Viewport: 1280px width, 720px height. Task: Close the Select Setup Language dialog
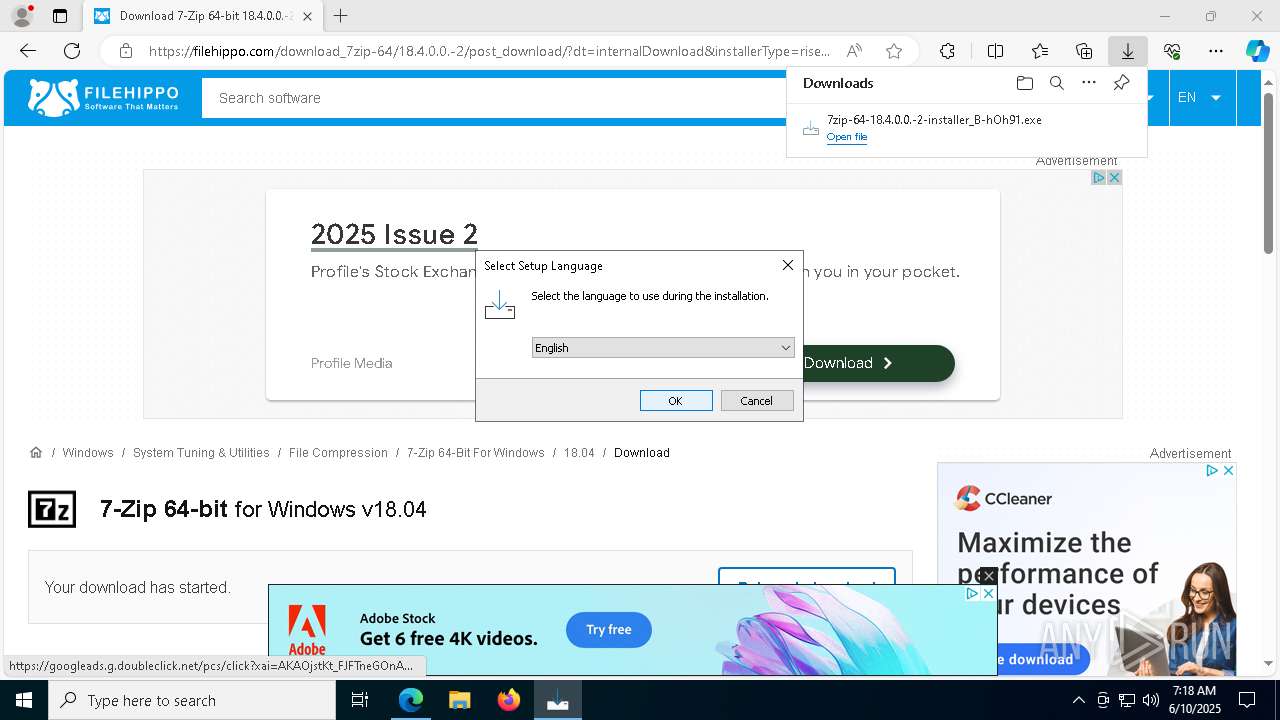[788, 265]
